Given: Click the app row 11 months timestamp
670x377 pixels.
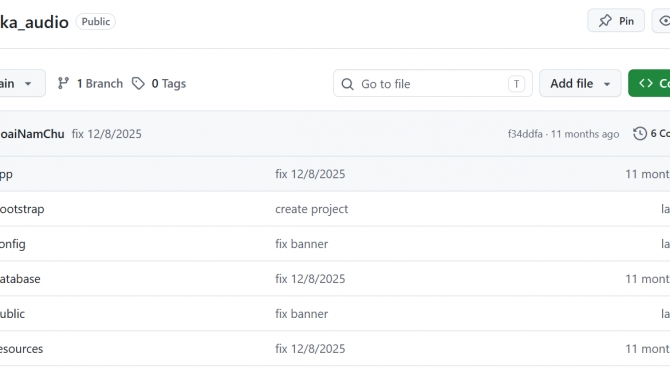Looking at the screenshot, I should click(x=647, y=174).
